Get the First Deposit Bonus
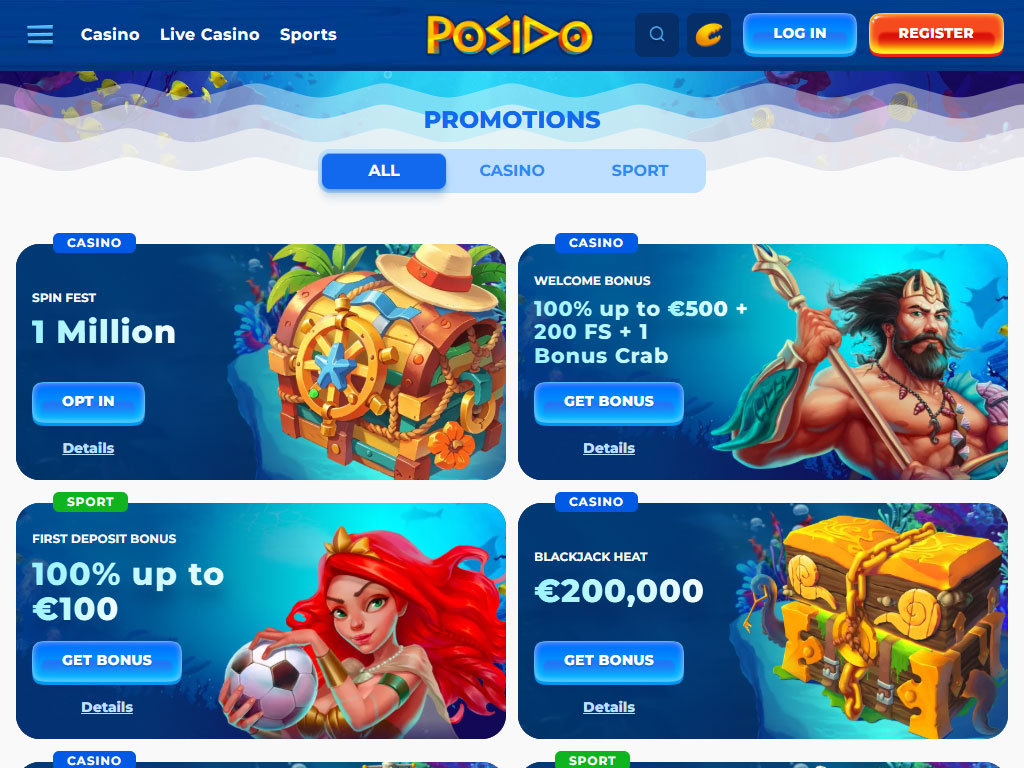 point(107,661)
